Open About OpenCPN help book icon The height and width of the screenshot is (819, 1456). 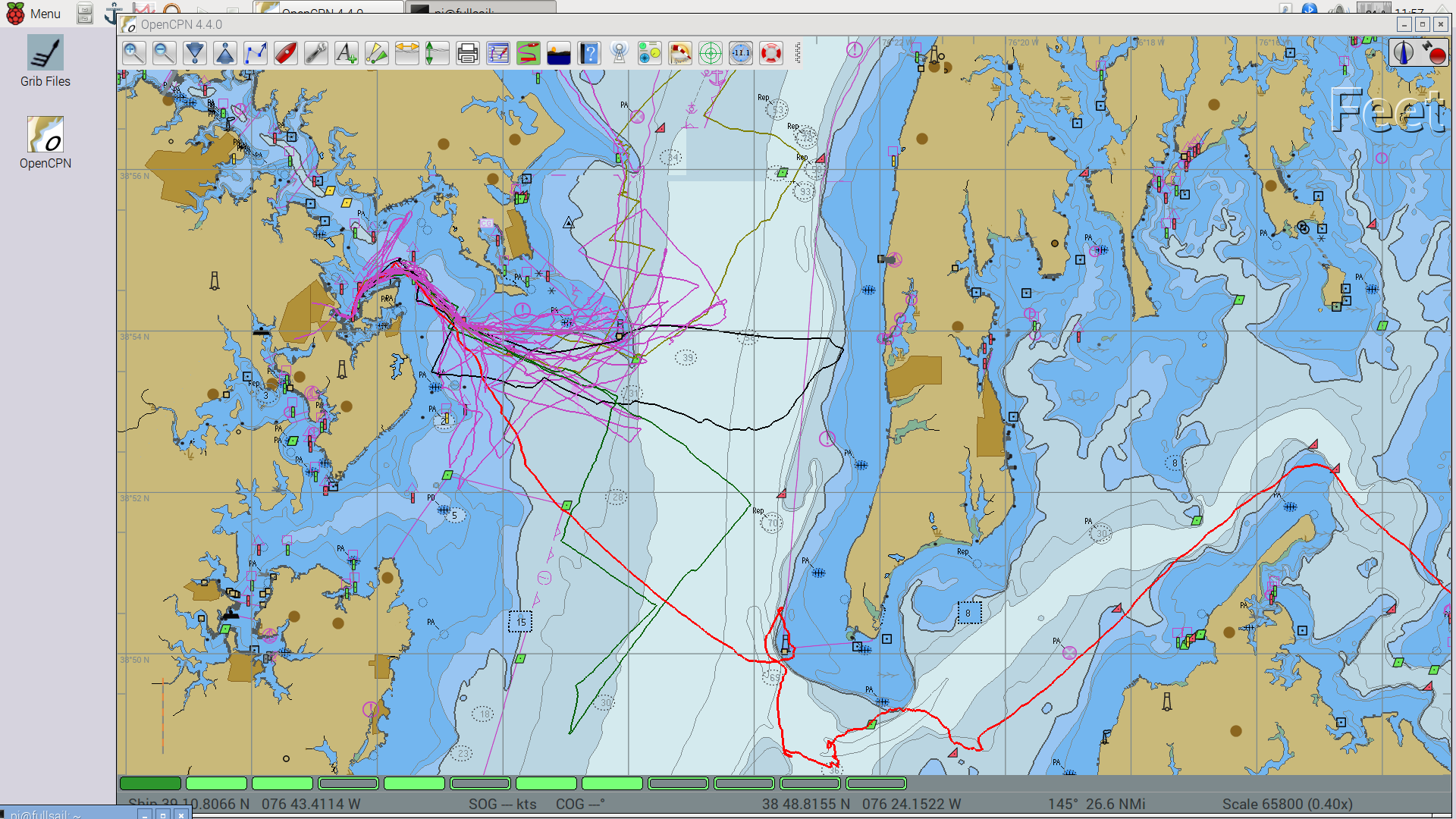pos(589,53)
